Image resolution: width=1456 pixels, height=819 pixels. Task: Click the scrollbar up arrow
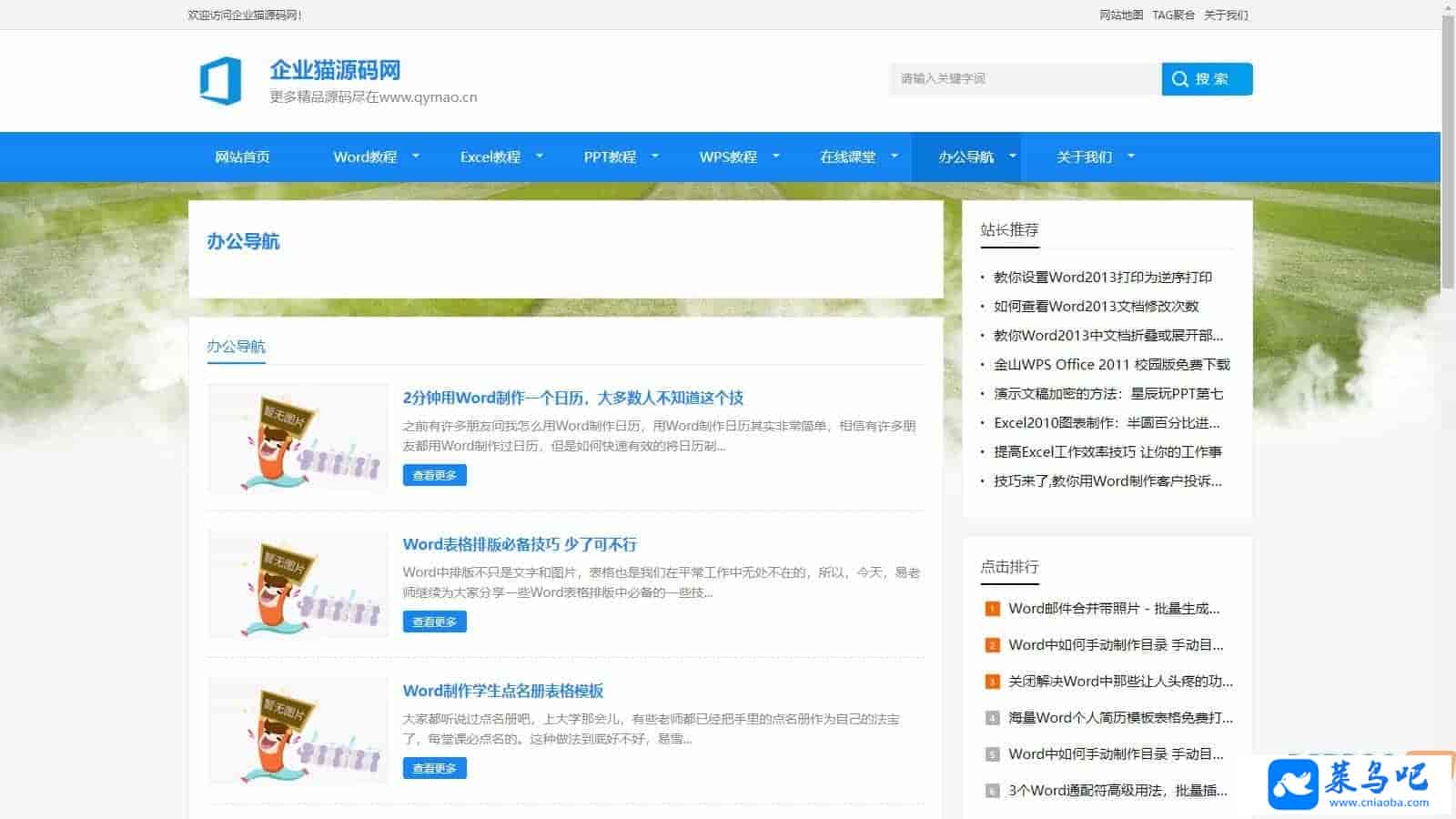pos(1448,7)
